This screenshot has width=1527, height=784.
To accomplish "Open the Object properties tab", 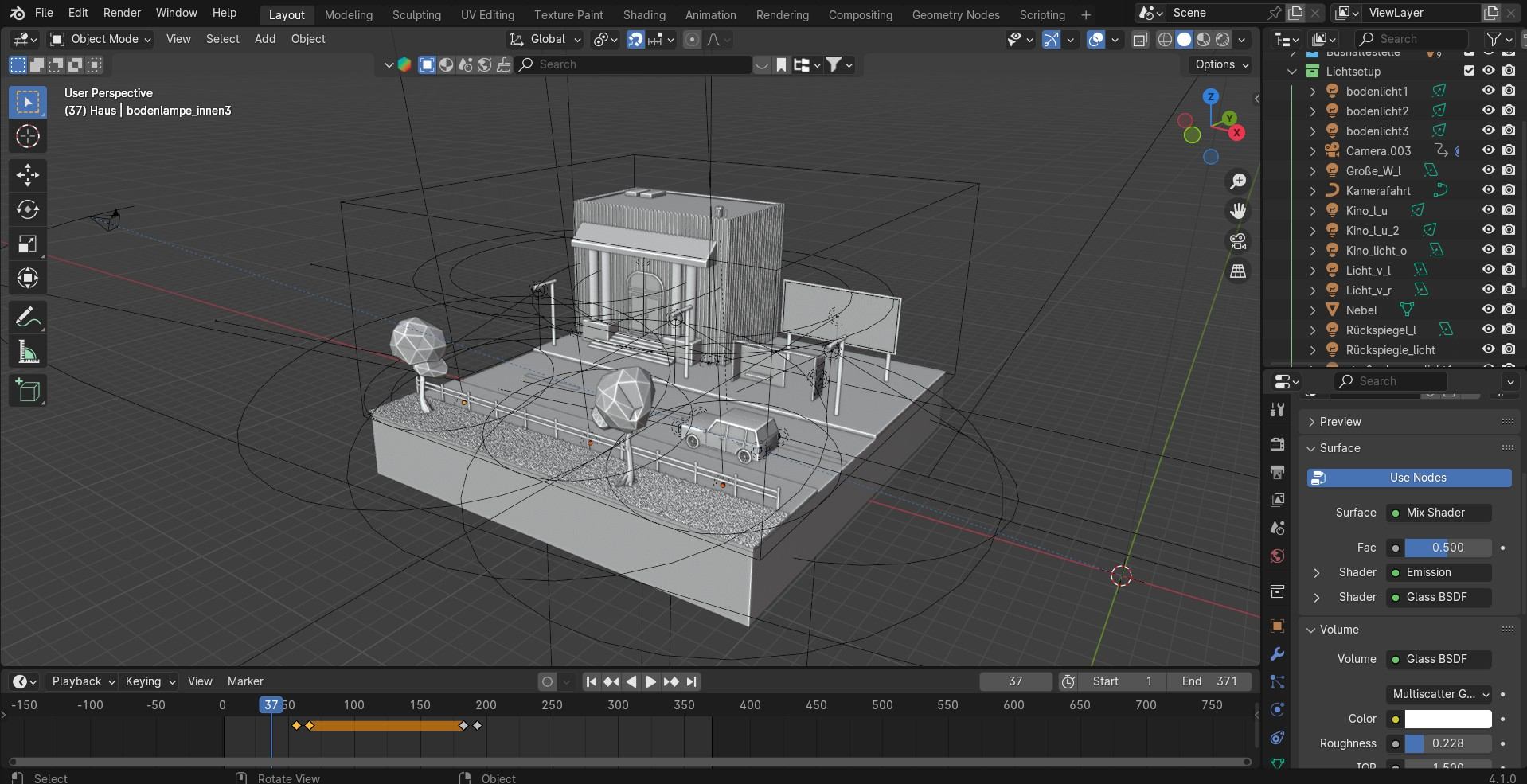I will pos(1277,626).
